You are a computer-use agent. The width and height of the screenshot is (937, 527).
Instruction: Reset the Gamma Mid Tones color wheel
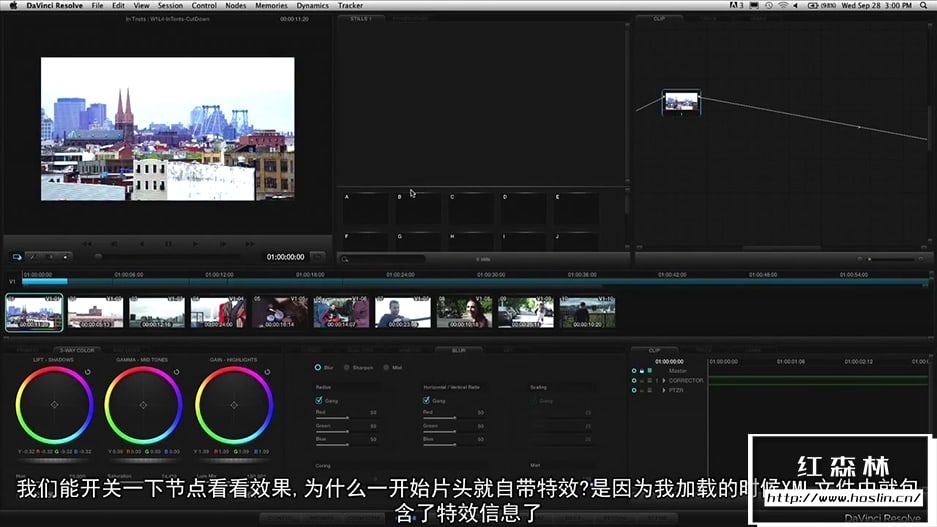click(x=176, y=372)
